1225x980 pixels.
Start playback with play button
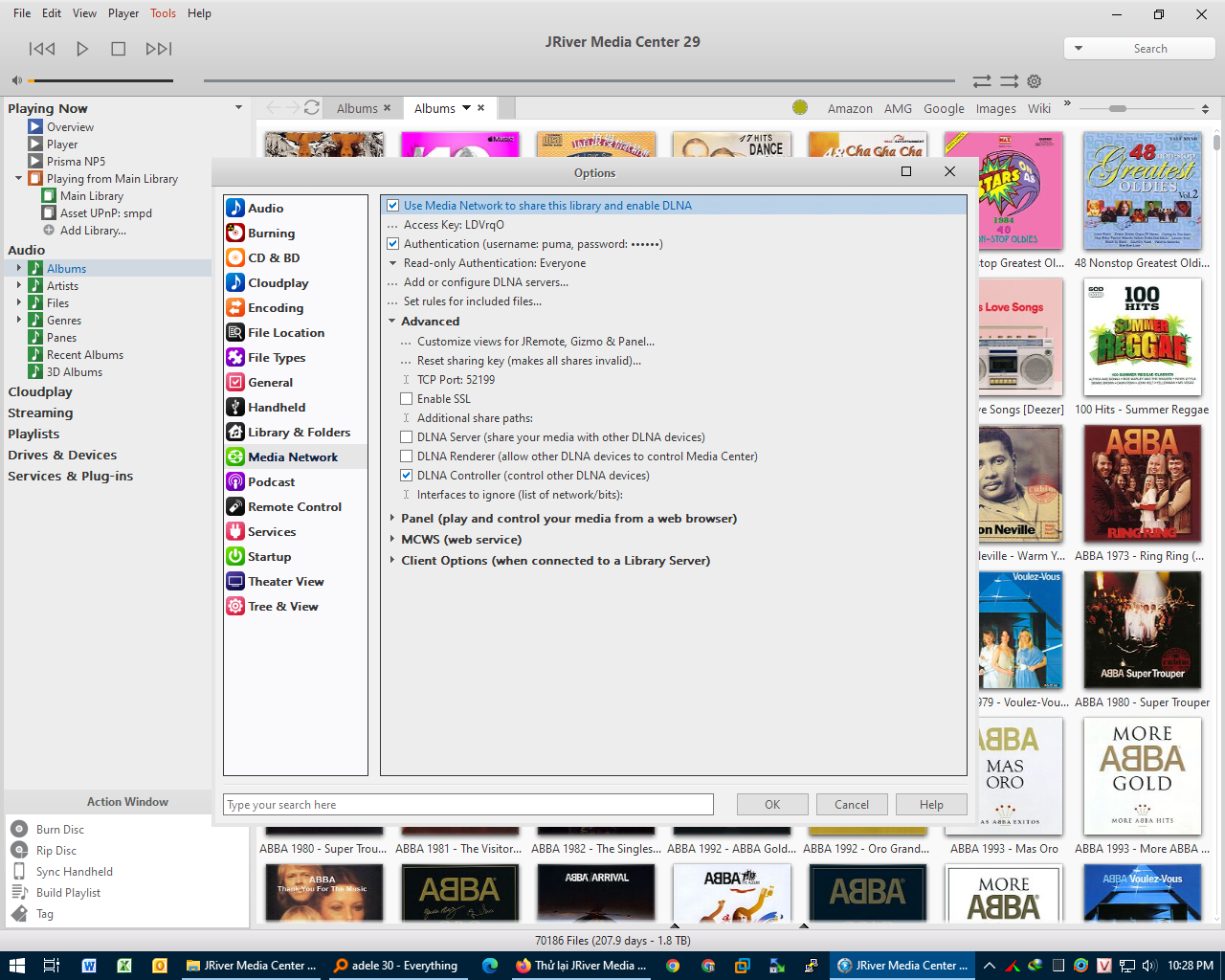tap(82, 49)
